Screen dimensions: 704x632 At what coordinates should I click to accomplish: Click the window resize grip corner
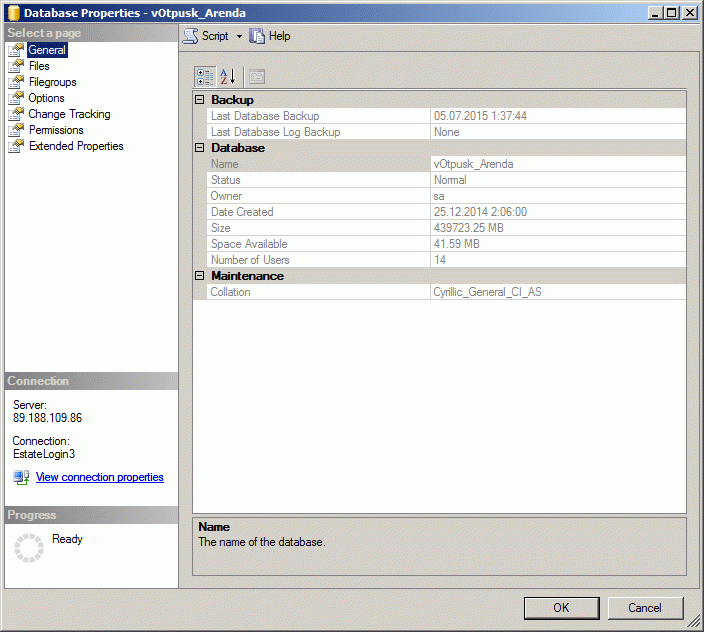[694, 622]
